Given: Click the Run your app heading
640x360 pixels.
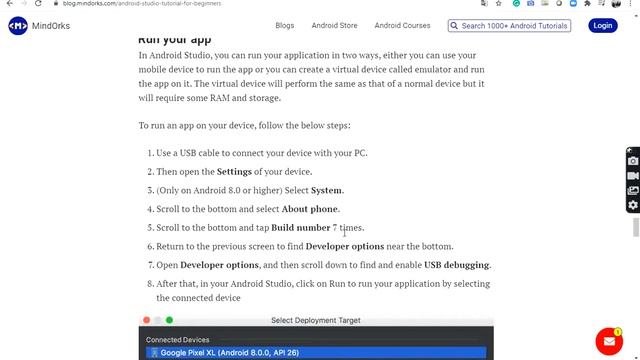Looking at the screenshot, I should (x=175, y=40).
